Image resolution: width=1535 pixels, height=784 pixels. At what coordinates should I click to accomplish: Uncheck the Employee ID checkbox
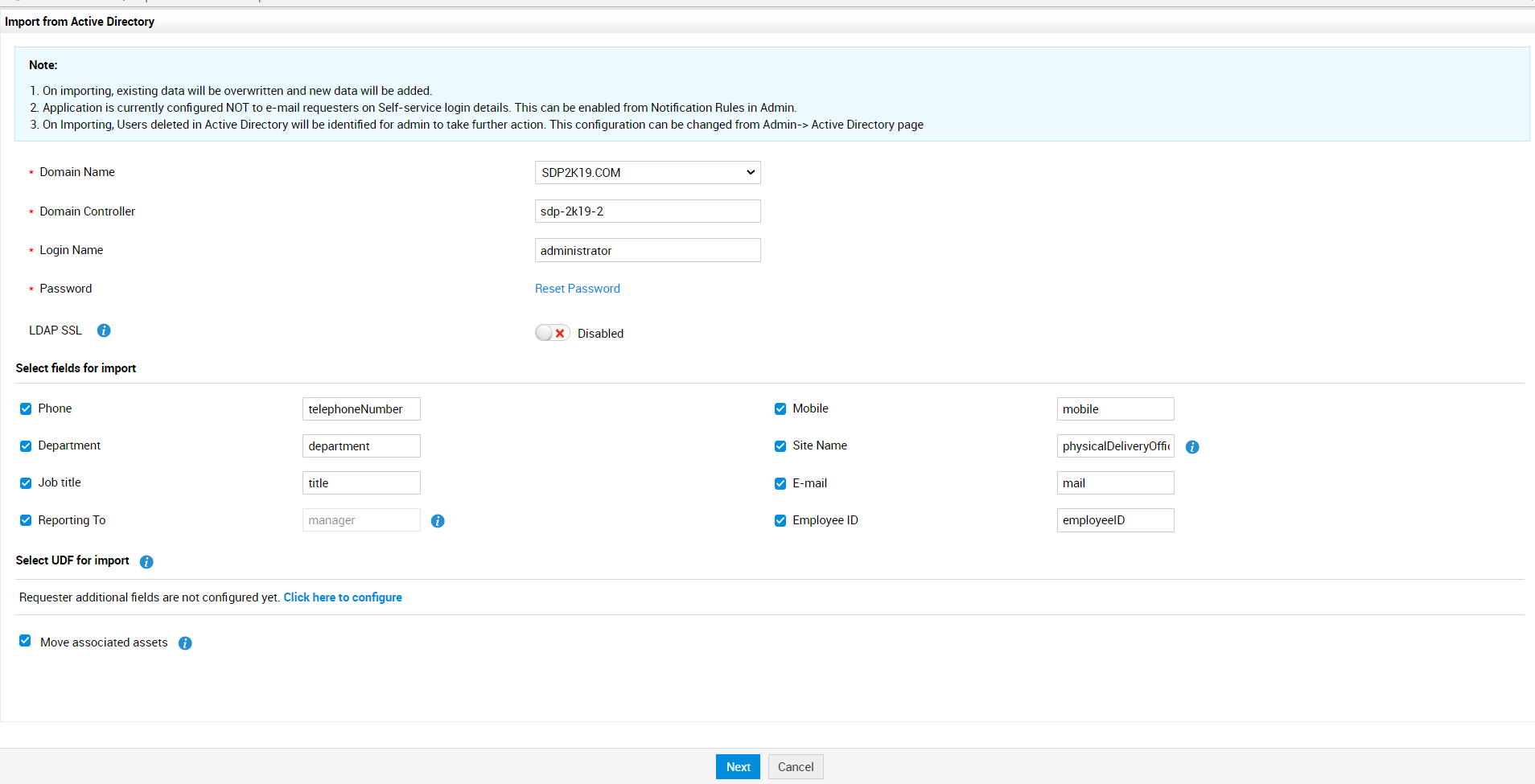click(x=780, y=520)
